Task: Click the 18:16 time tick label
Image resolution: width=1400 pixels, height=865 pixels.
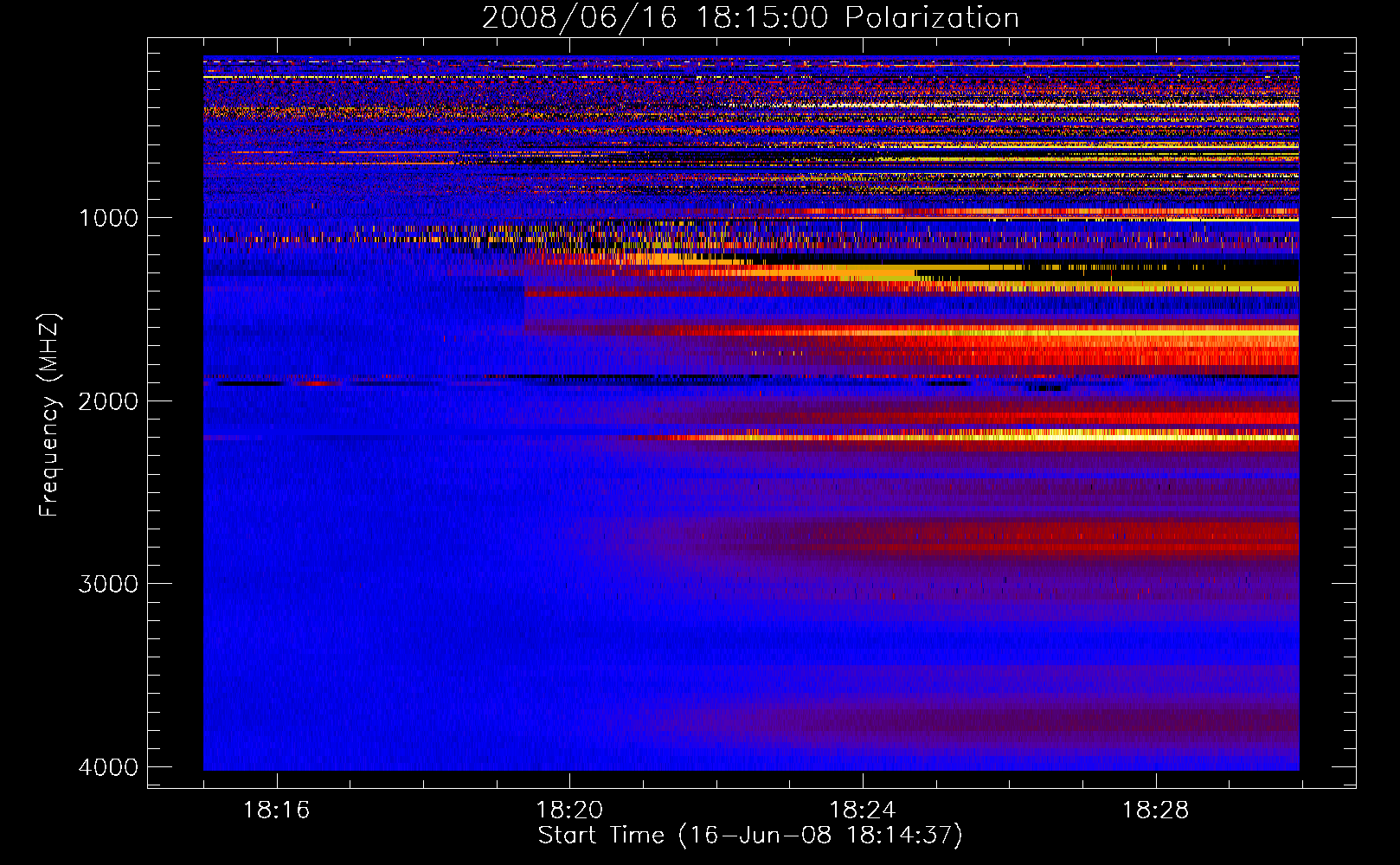Action: (x=276, y=811)
